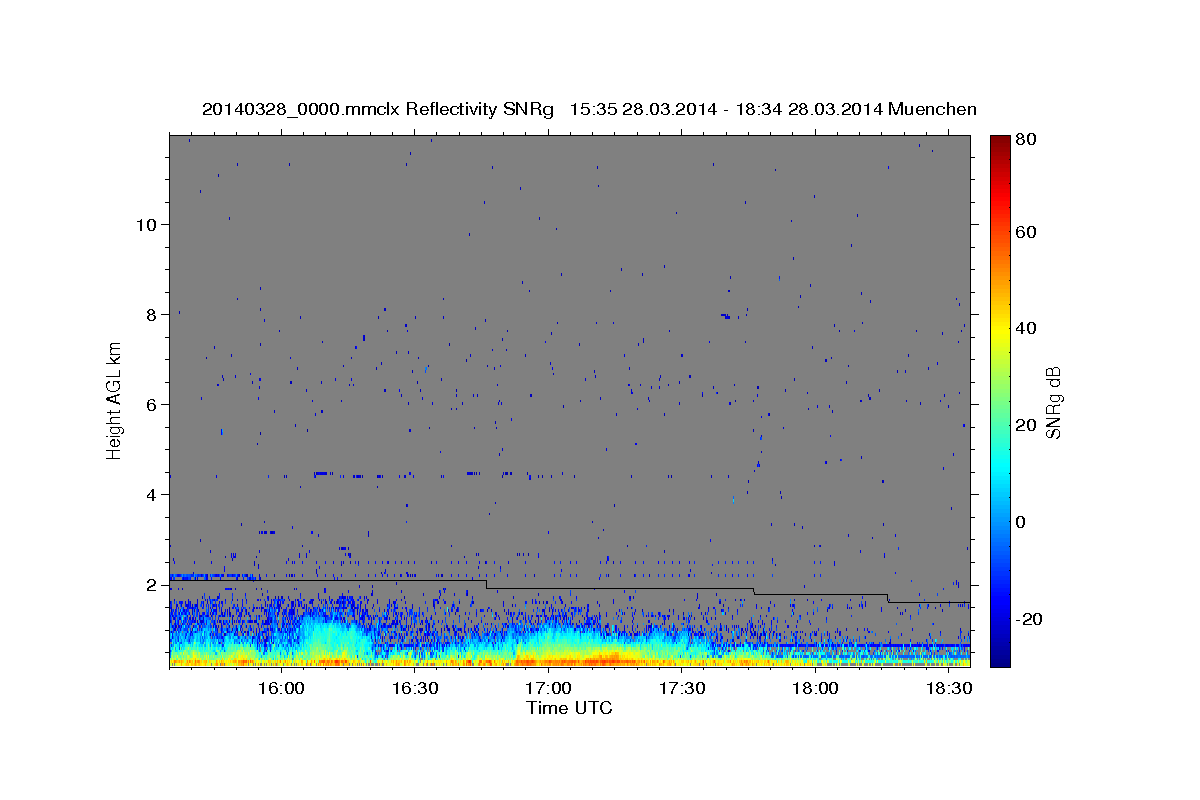Screen dimensions: 1200x800
Task: Click the height label 6
Action: [152, 404]
